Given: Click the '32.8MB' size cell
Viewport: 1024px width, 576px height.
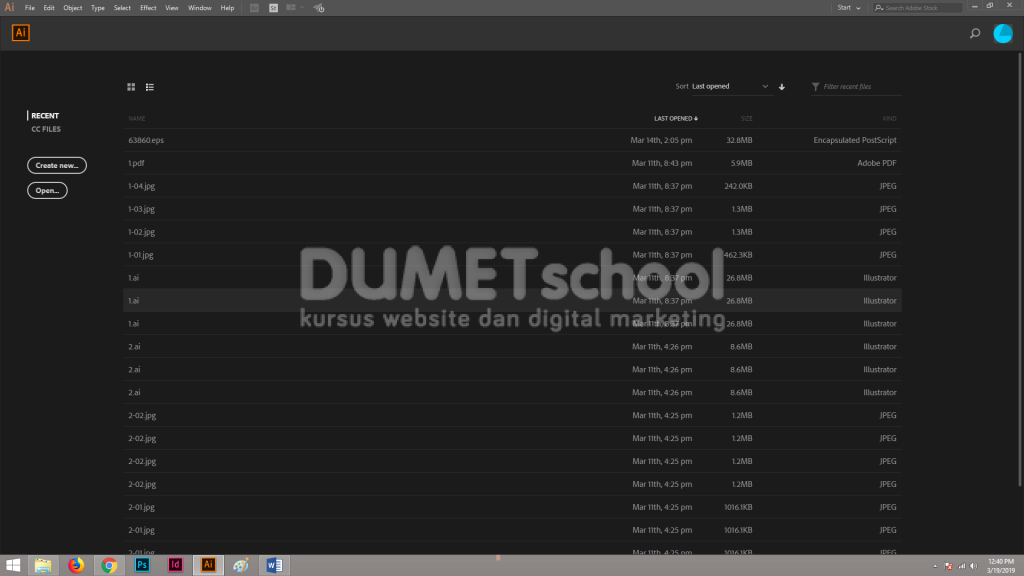Looking at the screenshot, I should click(739, 140).
